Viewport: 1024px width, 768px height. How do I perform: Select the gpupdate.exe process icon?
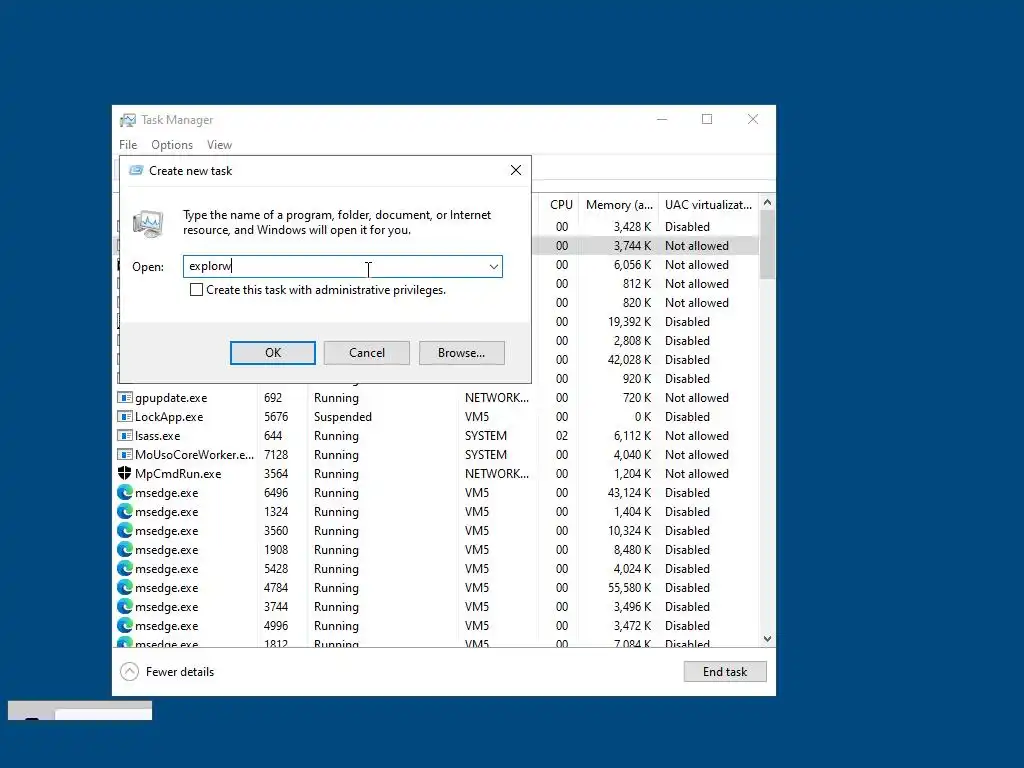coord(124,398)
